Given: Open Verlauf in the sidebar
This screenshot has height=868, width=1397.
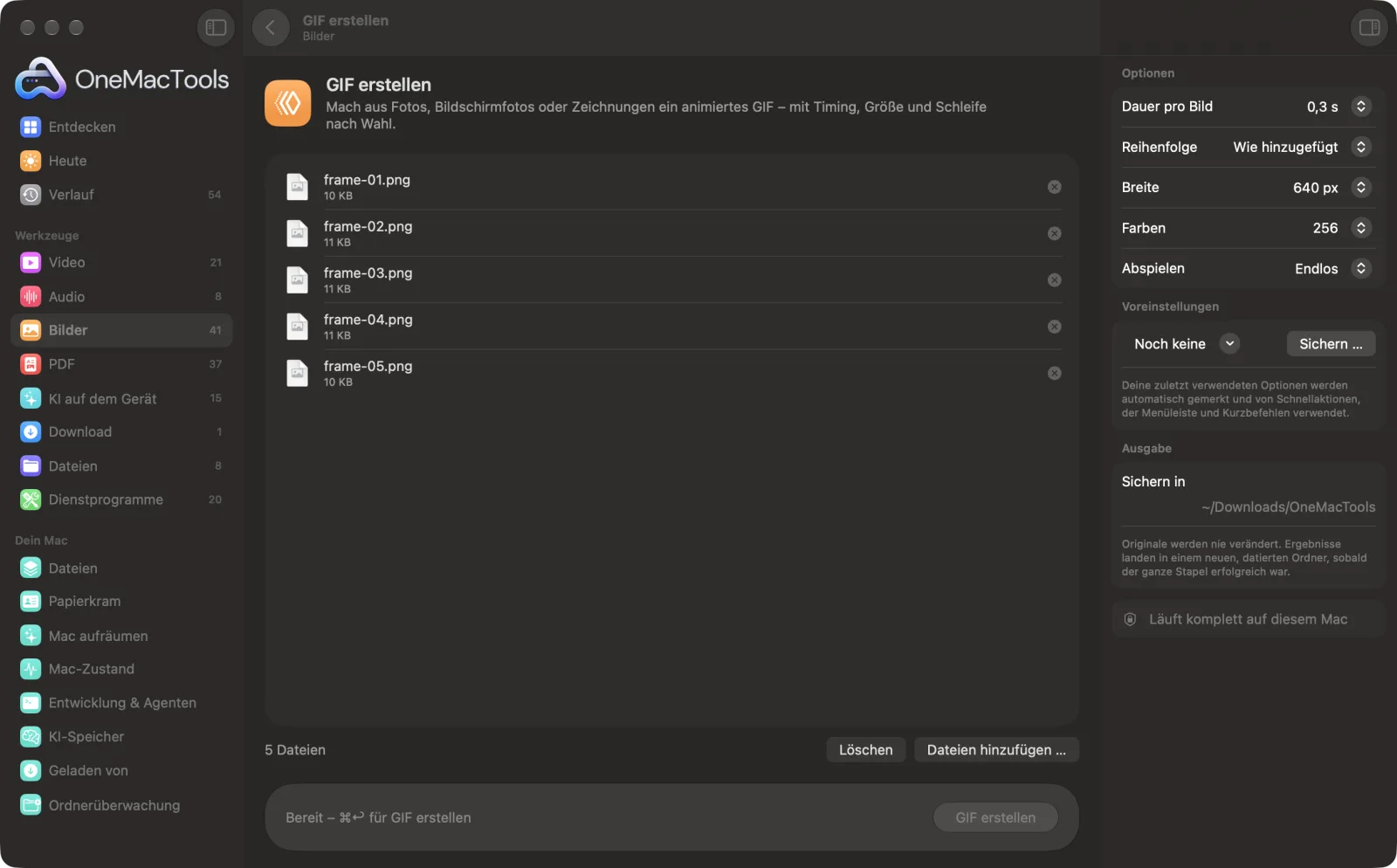Looking at the screenshot, I should [x=121, y=195].
